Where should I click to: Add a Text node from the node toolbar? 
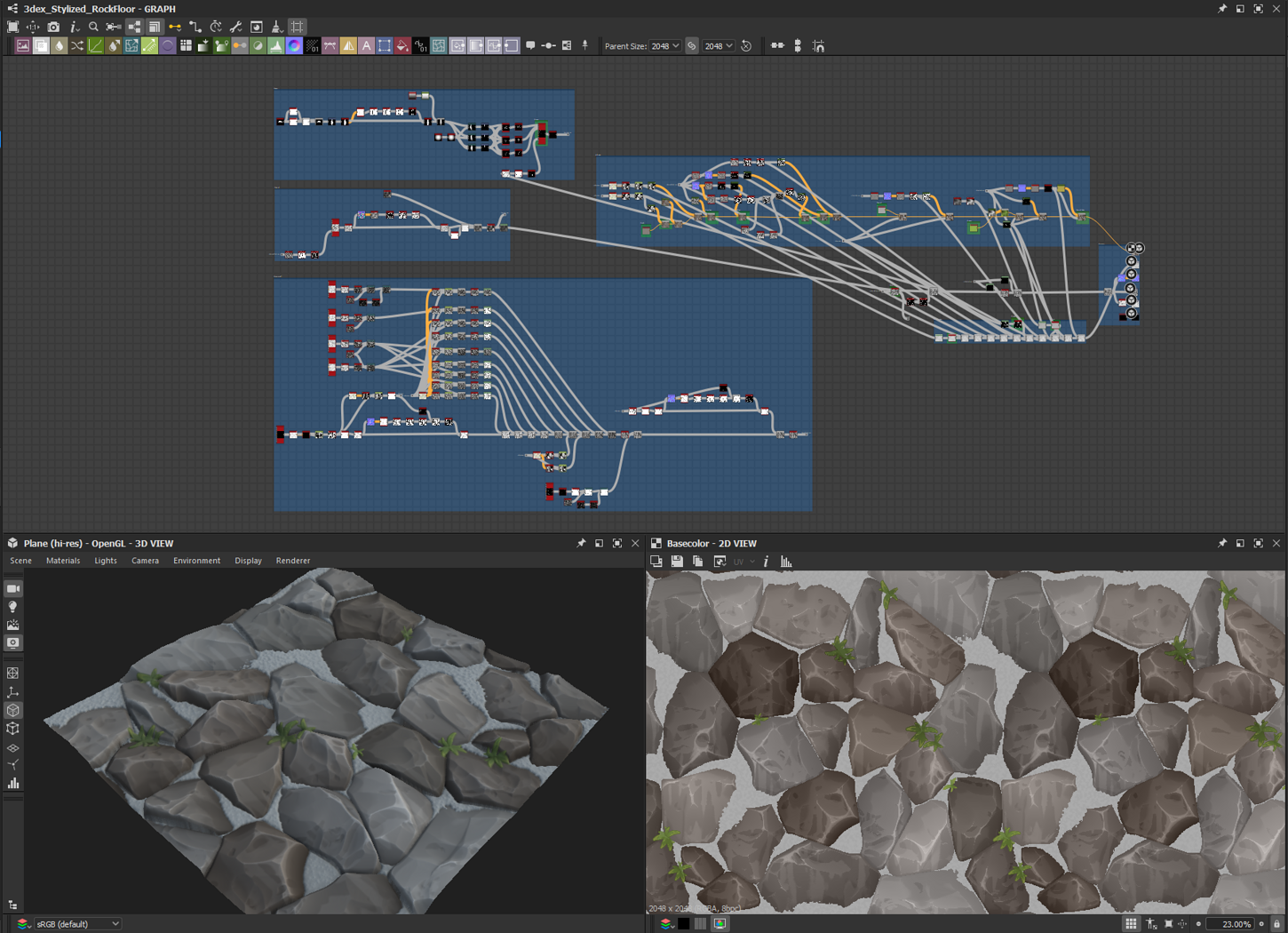pos(366,46)
